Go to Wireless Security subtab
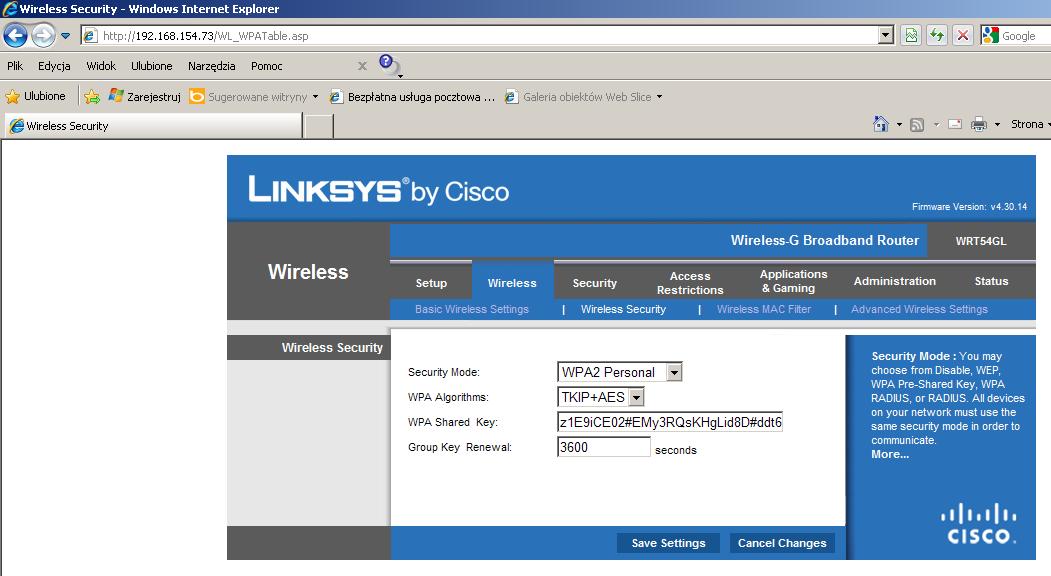This screenshot has height=576, width=1051. 623,309
